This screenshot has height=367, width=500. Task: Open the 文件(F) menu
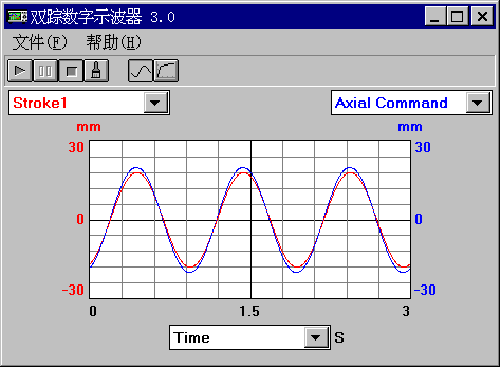pos(40,43)
